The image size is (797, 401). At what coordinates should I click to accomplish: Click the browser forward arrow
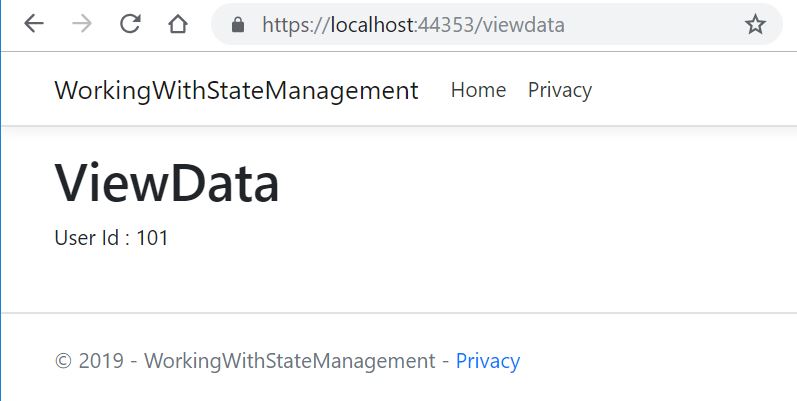pyautogui.click(x=82, y=24)
